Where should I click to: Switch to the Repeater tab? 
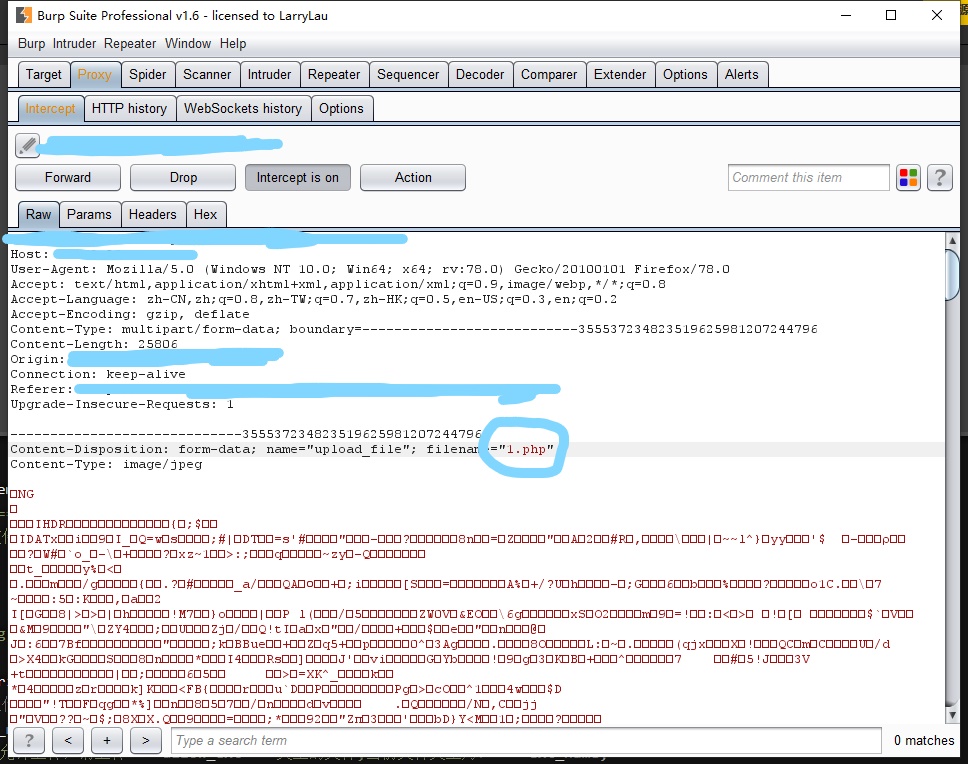(x=334, y=74)
